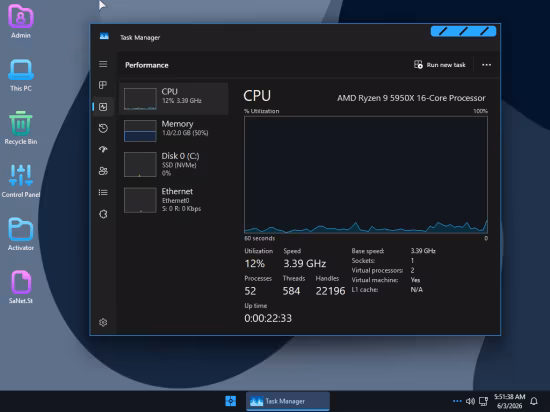Click the CPU utilization graph
This screenshot has width=550, height=412.
(x=366, y=175)
